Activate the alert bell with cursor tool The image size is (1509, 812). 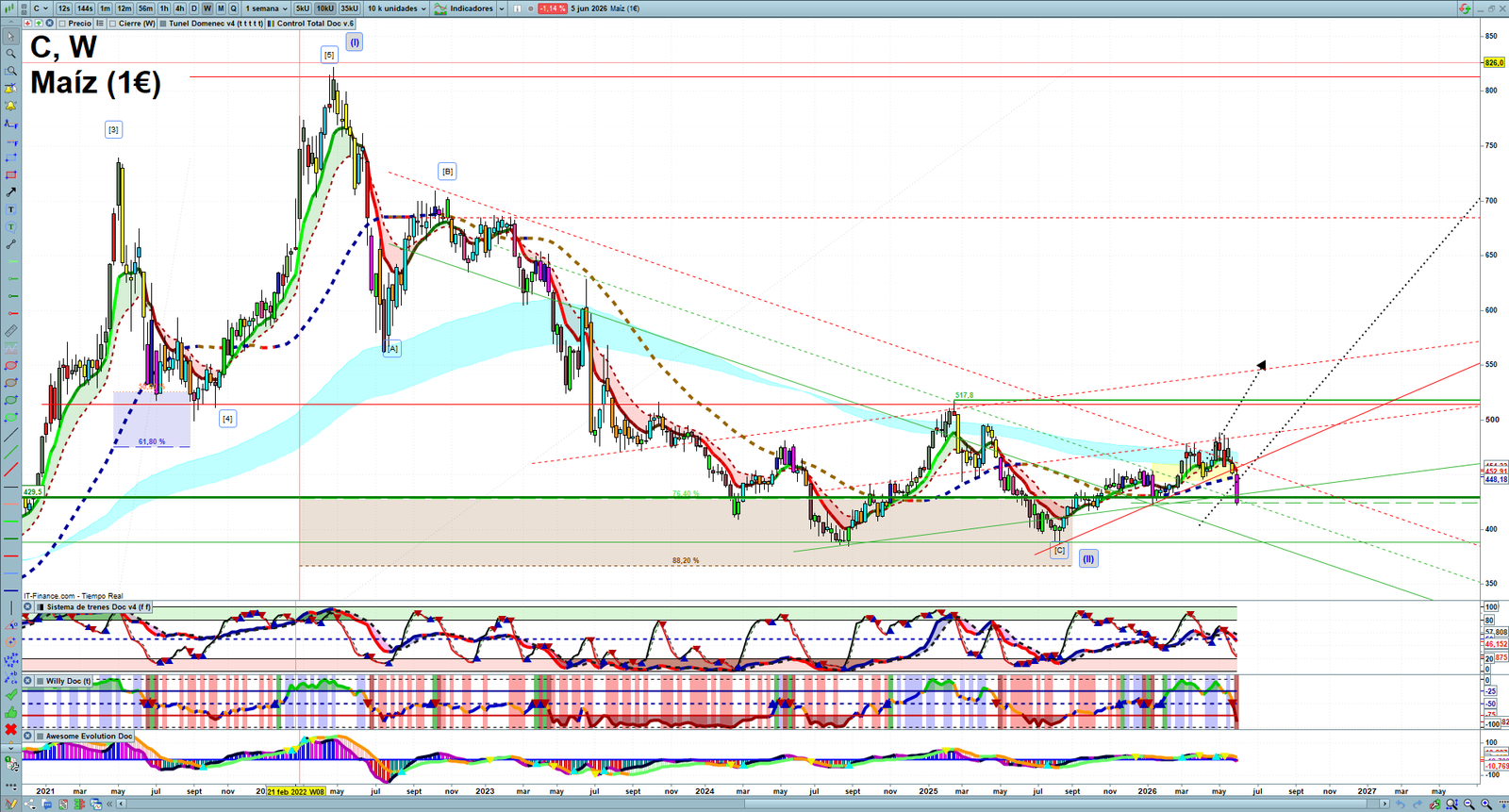(10, 89)
